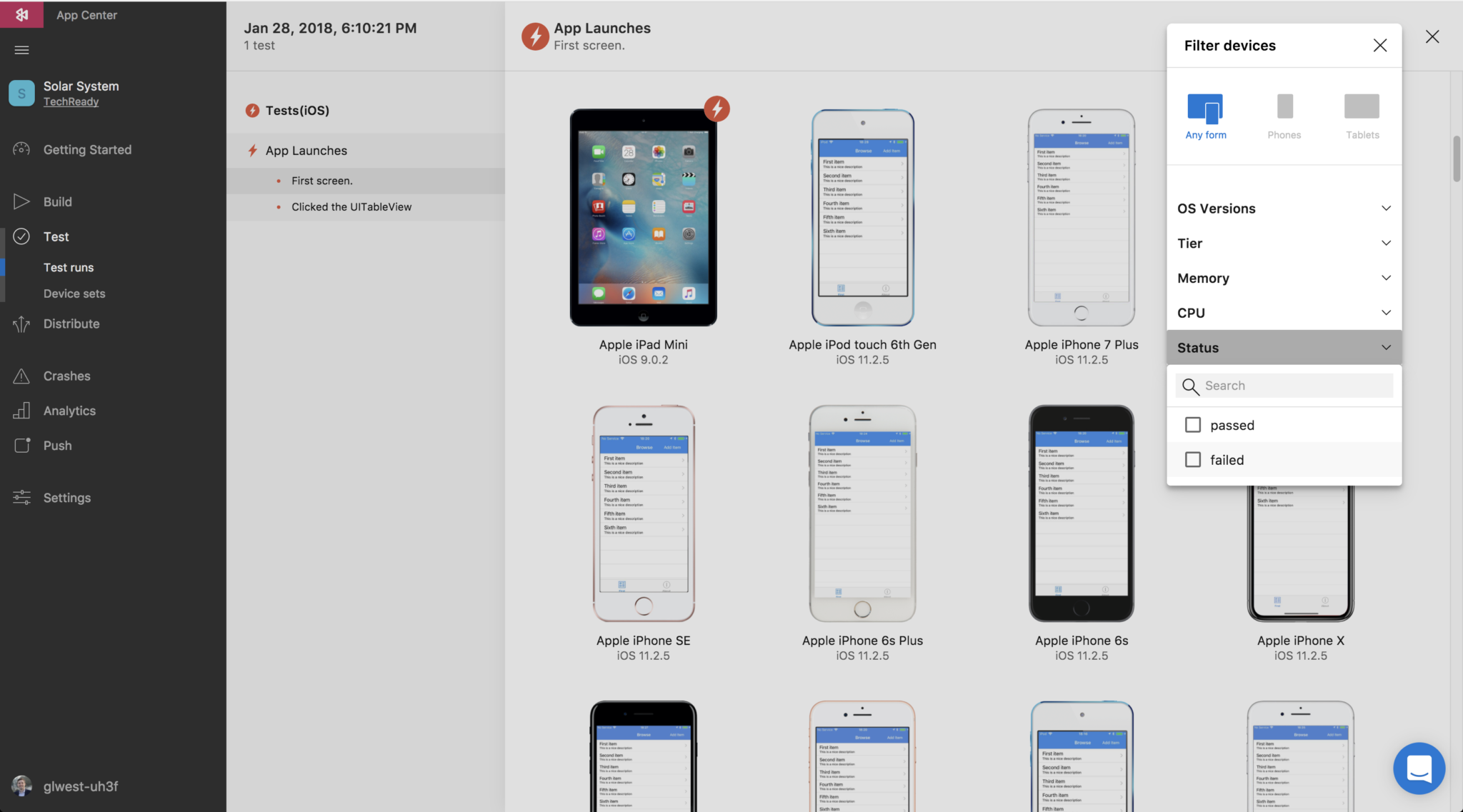
Task: Click the glwest-uh3f username
Action: [x=81, y=786]
